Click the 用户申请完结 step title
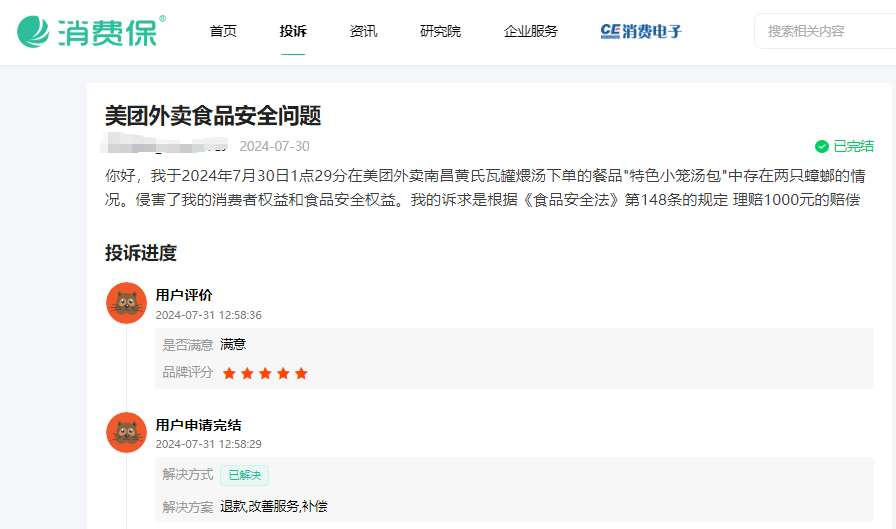This screenshot has height=529, width=896. 198,425
